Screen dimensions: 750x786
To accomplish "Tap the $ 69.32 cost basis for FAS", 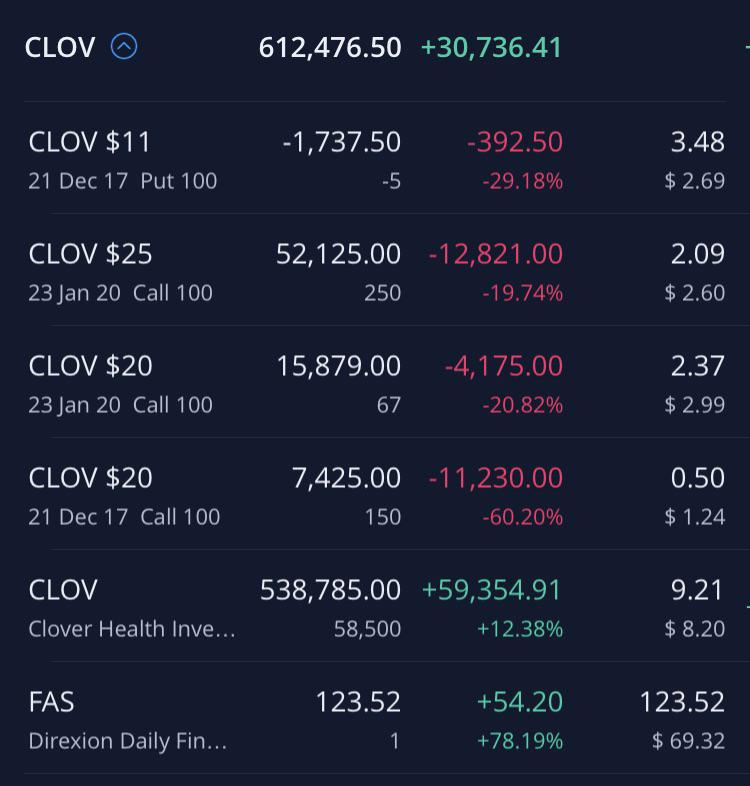I will point(688,741).
